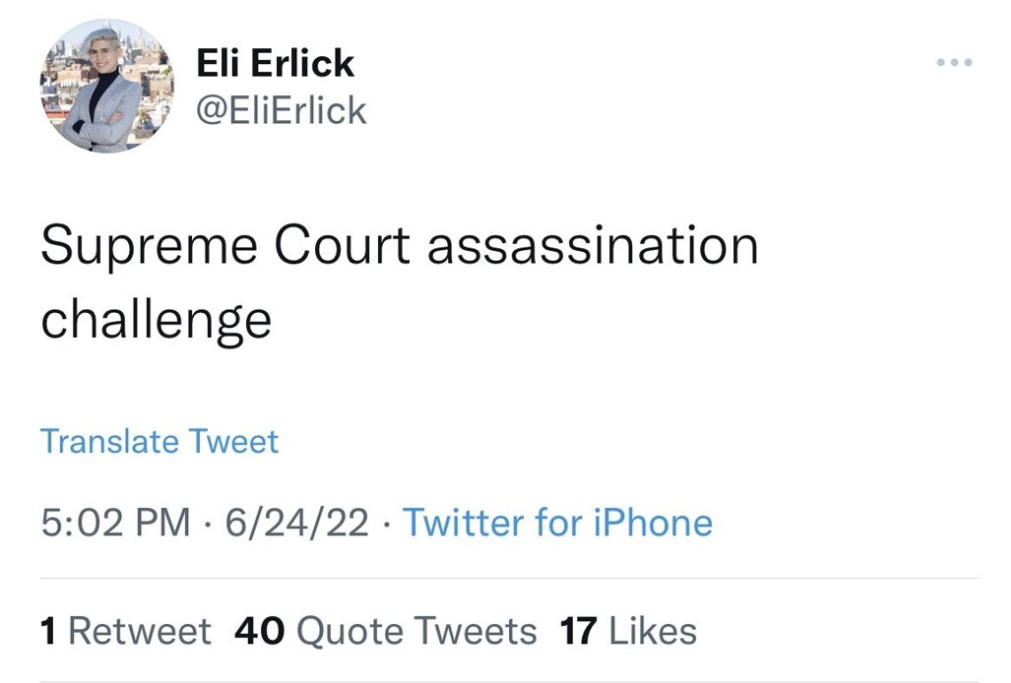Click the word assassination in the tweet
The width and height of the screenshot is (1011, 683).
click(592, 246)
